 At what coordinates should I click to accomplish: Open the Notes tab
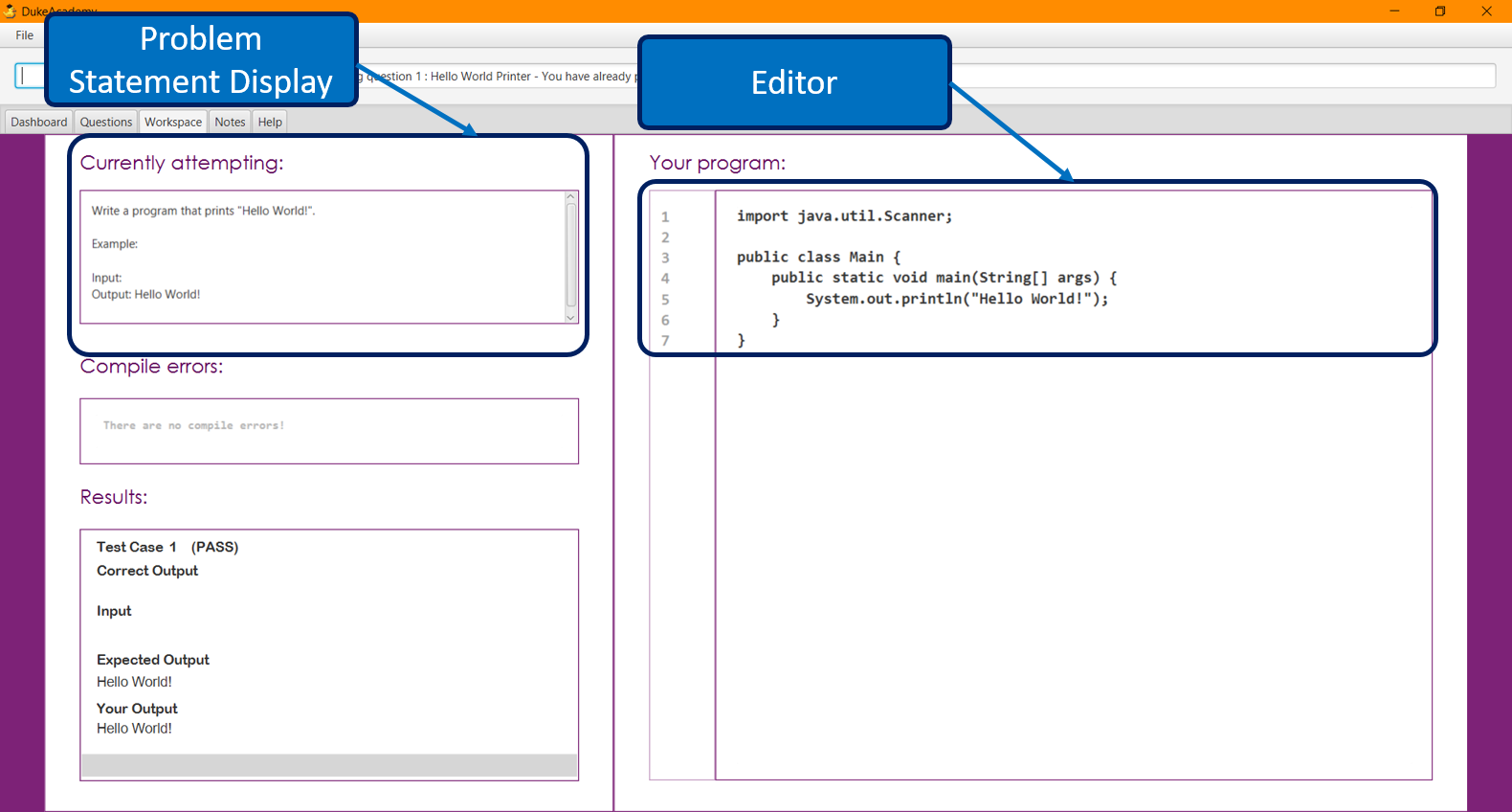[230, 122]
